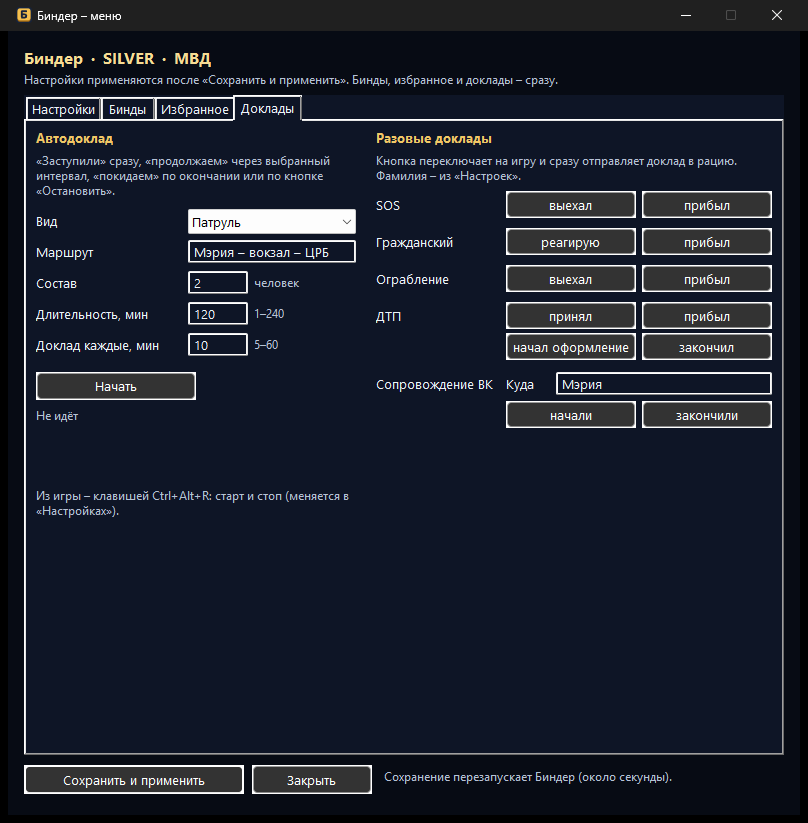Minimize the Биндер window
808x823 pixels.
coord(686,15)
